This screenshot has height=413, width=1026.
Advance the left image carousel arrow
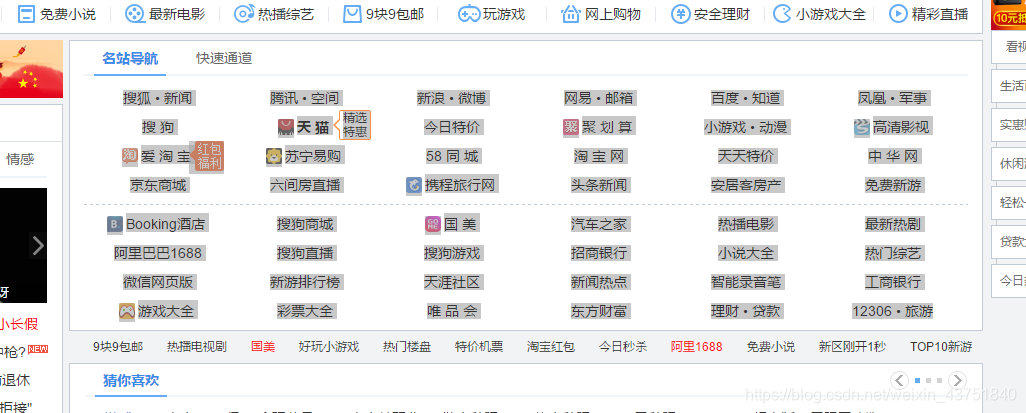tap(38, 245)
